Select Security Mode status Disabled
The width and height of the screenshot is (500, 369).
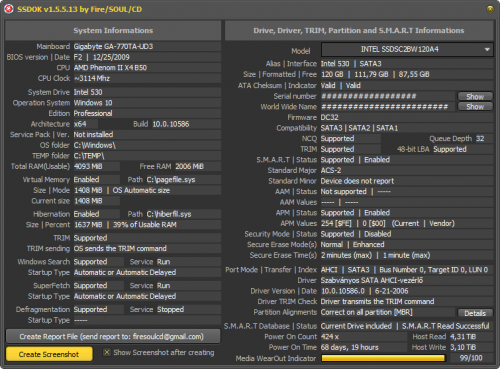[x=378, y=234]
